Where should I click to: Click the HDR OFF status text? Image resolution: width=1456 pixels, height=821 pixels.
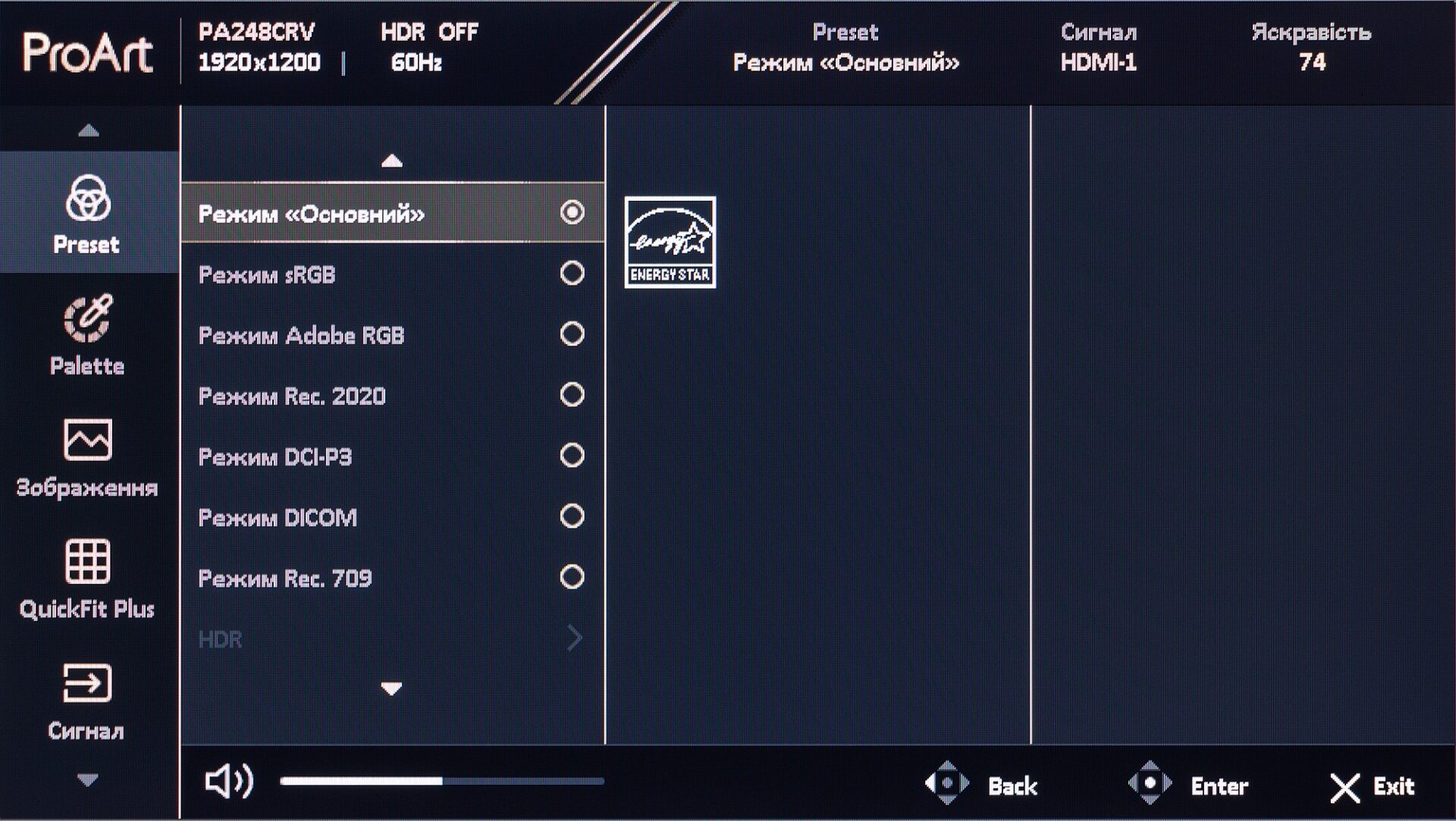pyautogui.click(x=429, y=32)
